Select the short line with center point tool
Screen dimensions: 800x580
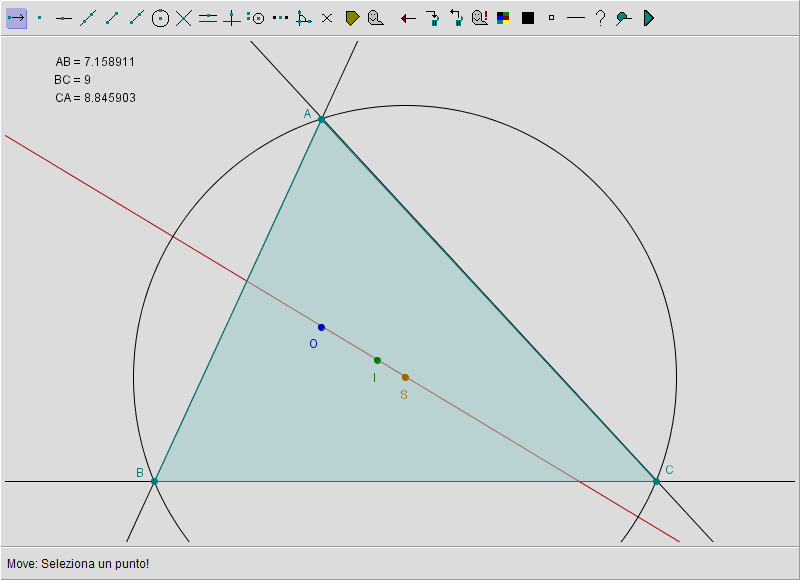click(x=63, y=18)
